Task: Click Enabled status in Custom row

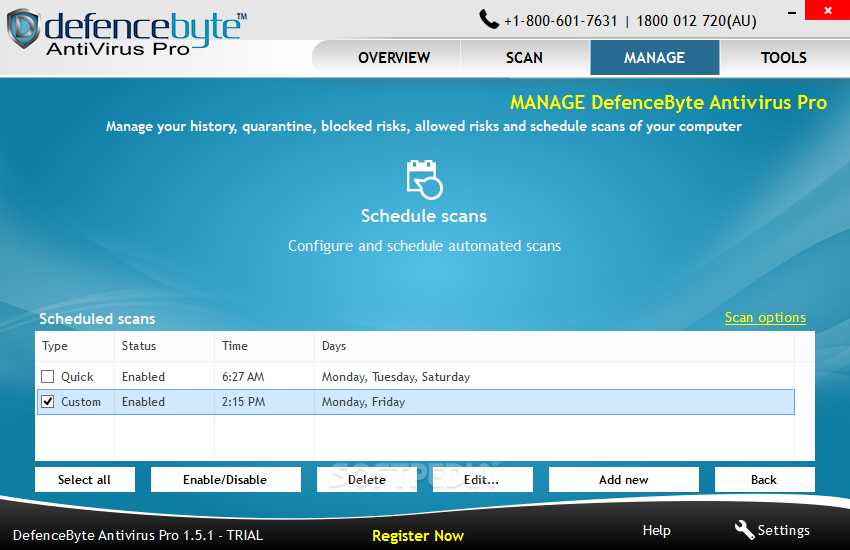Action: pyautogui.click(x=143, y=402)
